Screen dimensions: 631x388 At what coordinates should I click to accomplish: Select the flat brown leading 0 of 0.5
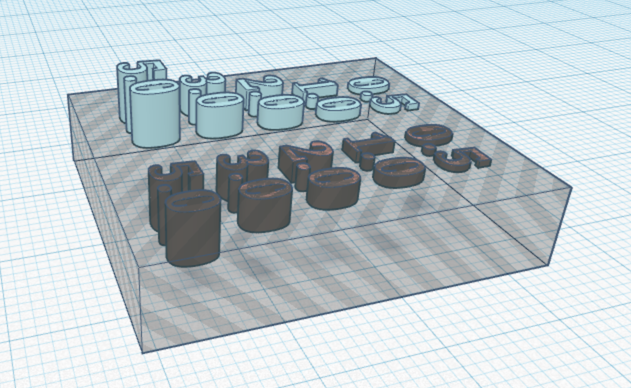coord(427,135)
